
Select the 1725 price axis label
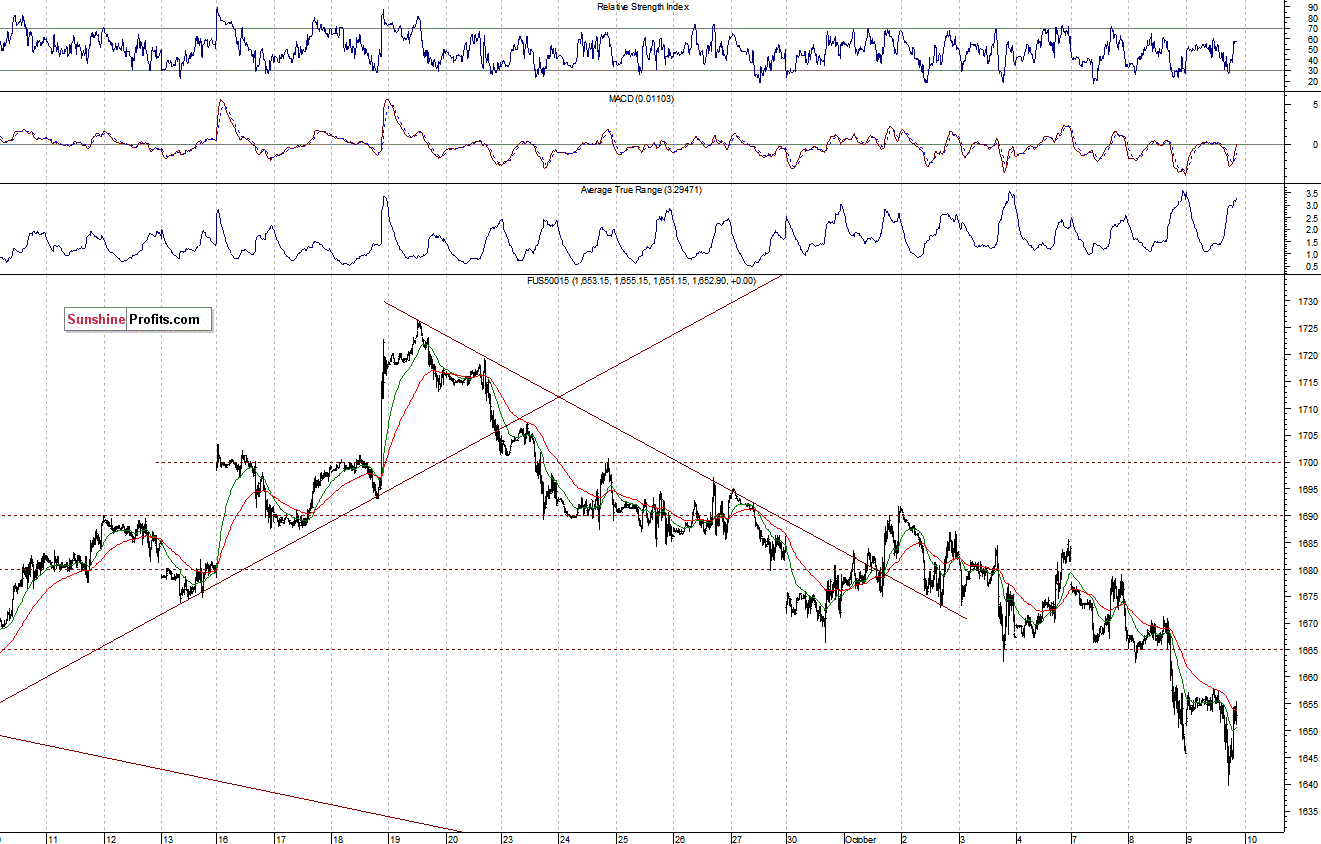tap(1309, 329)
